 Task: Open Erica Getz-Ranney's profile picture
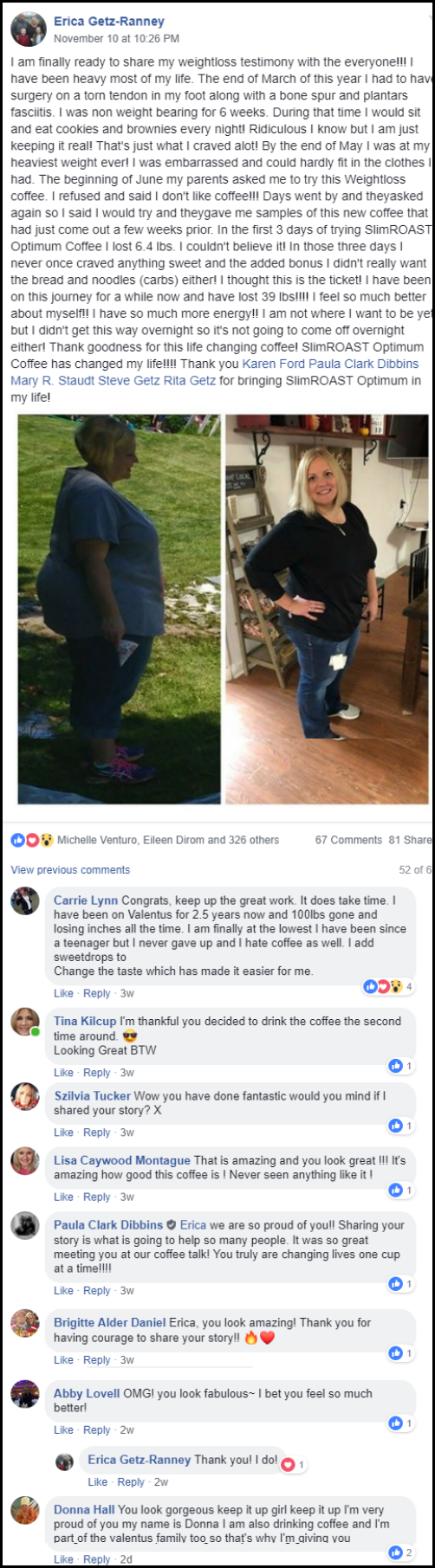28,29
